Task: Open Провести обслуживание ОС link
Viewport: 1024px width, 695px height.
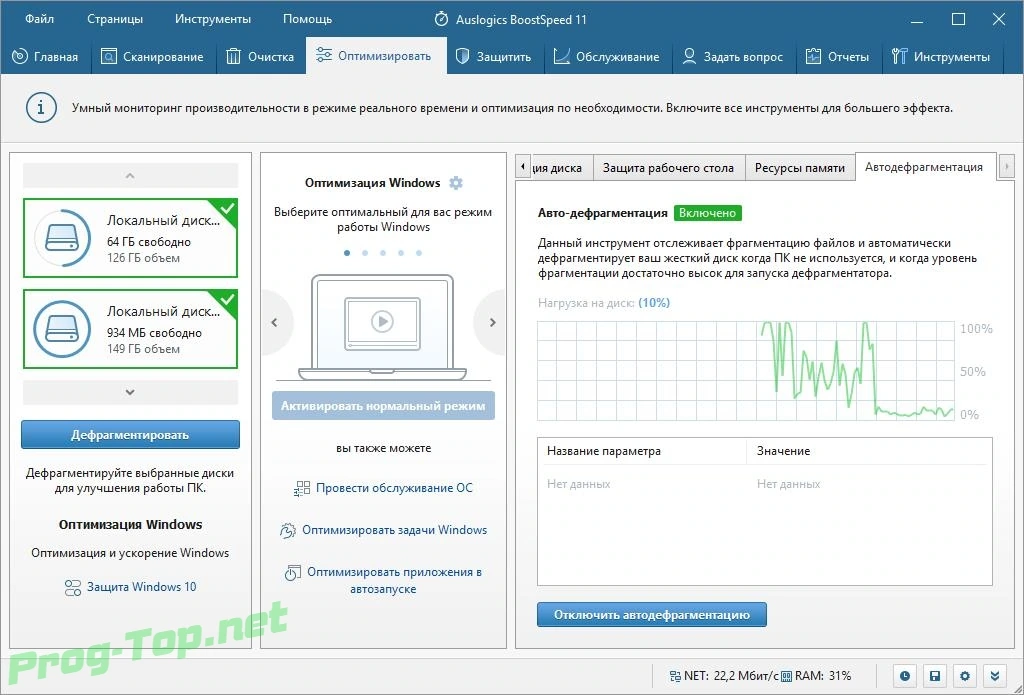Action: click(x=394, y=488)
